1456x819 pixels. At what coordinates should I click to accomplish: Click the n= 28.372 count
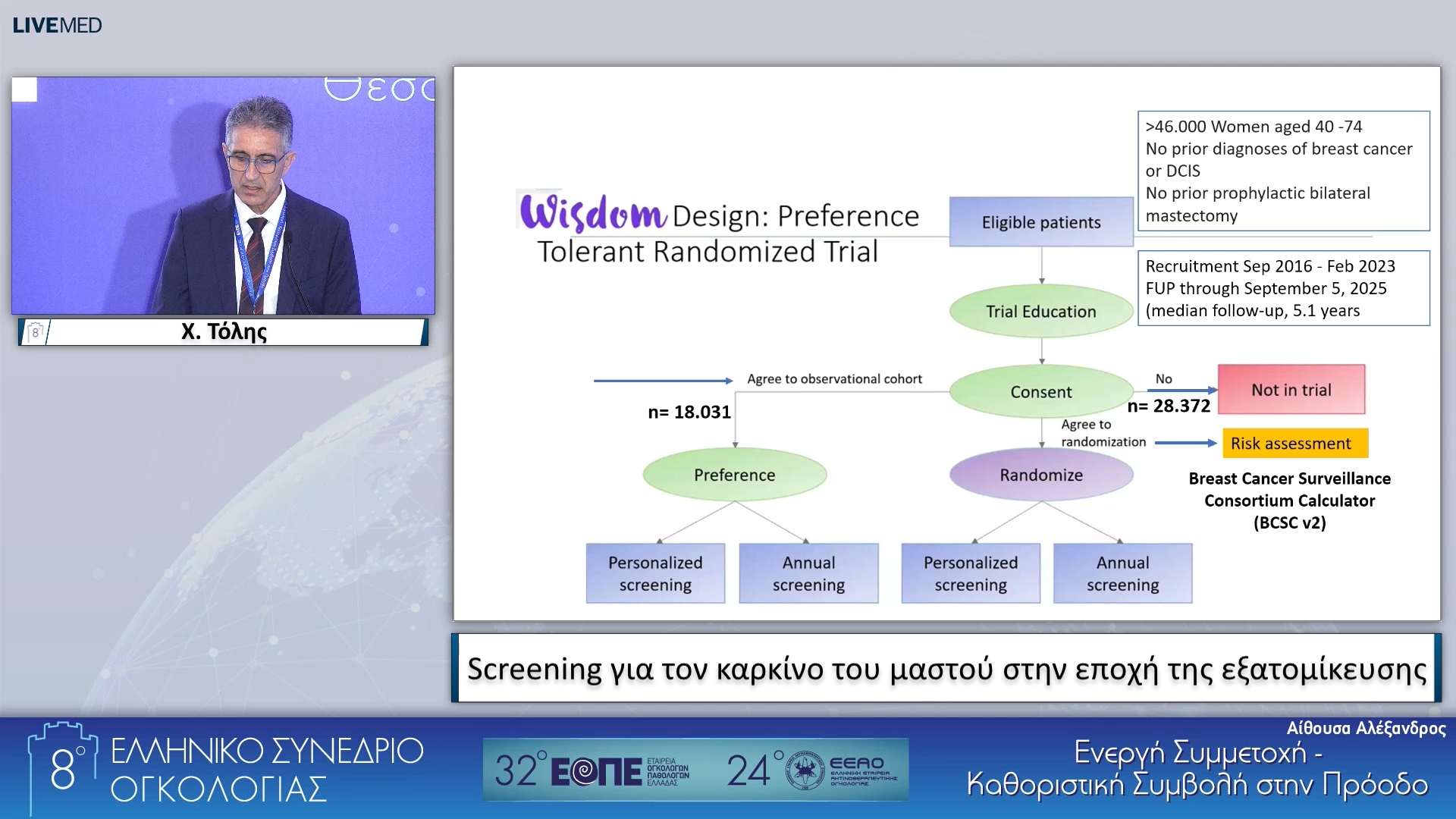pyautogui.click(x=1169, y=406)
